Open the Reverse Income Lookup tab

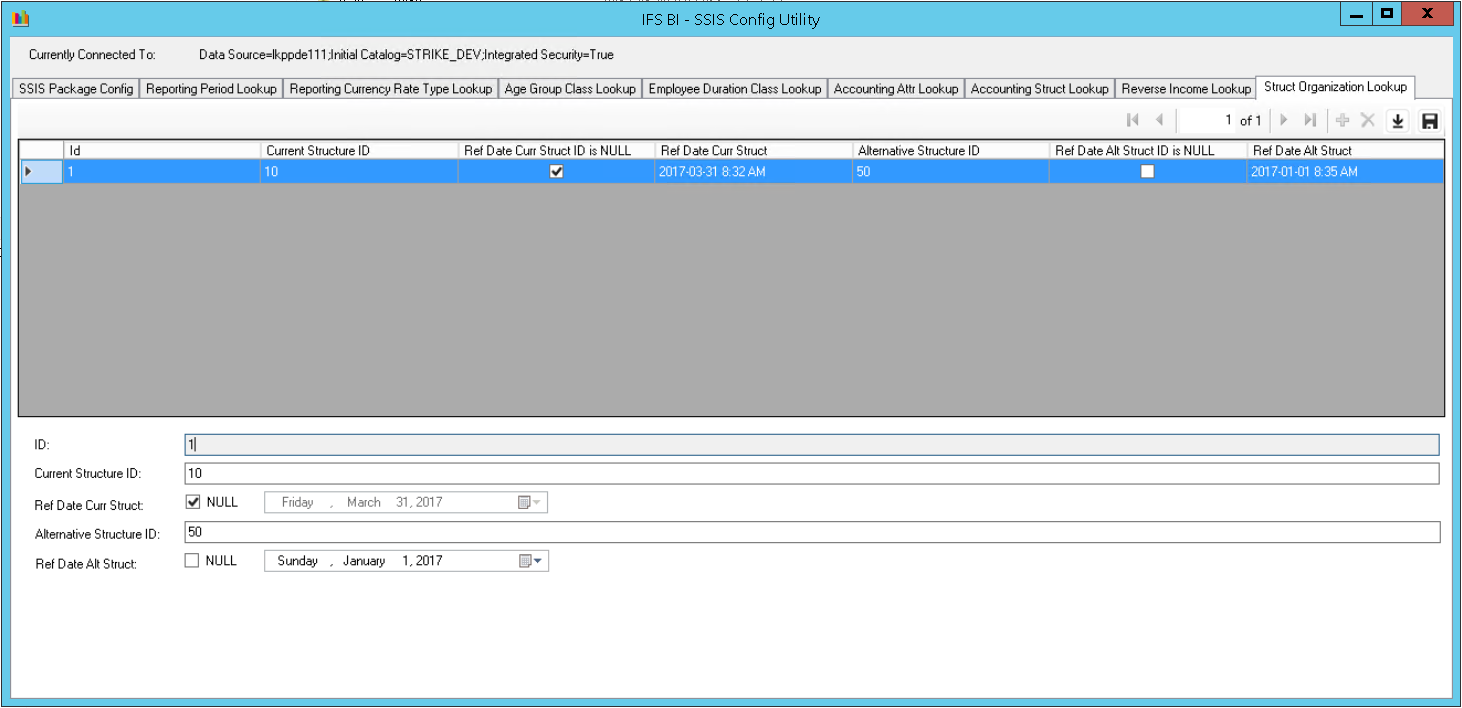point(1185,89)
